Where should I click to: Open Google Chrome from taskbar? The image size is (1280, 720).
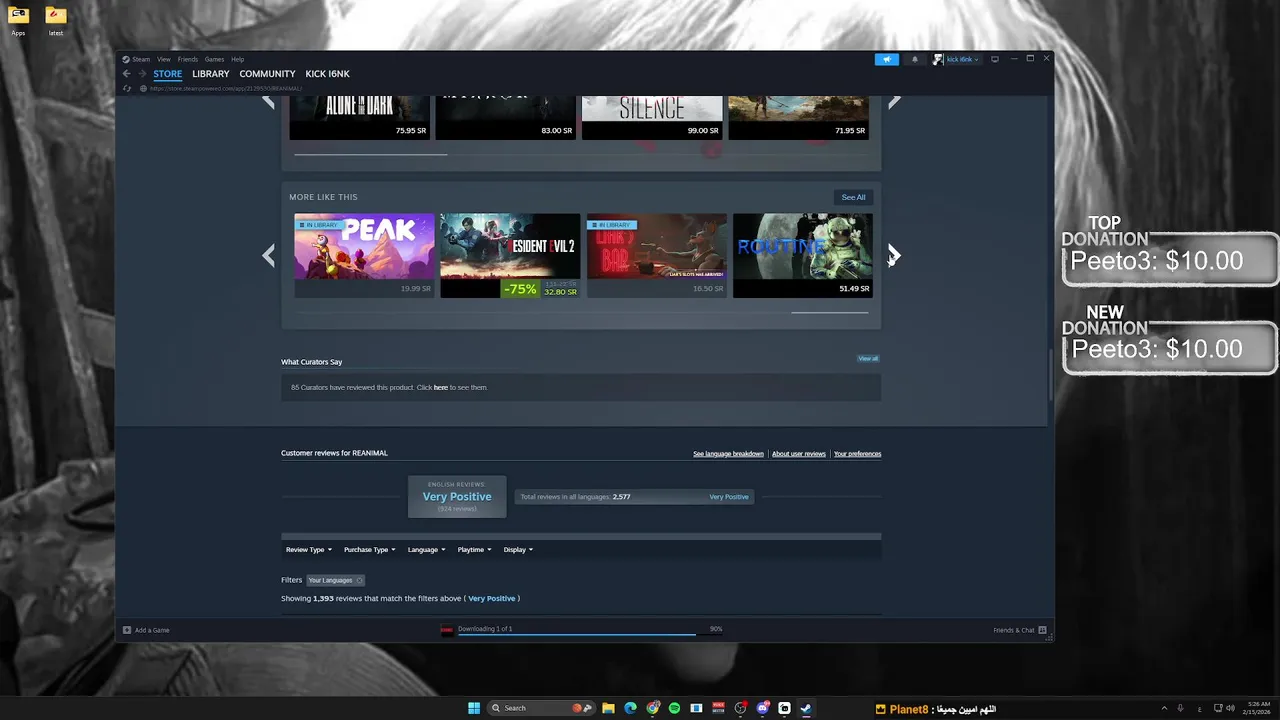[652, 708]
